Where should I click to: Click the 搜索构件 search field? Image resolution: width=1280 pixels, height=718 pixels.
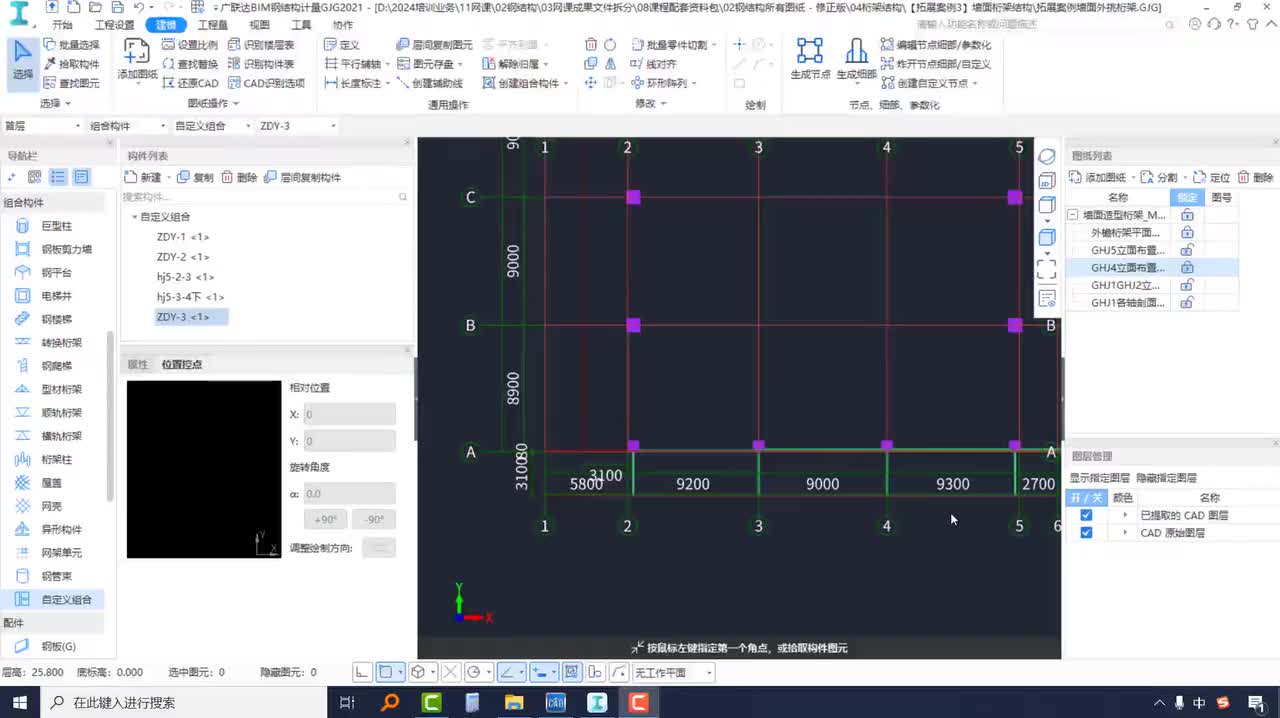[265, 197]
